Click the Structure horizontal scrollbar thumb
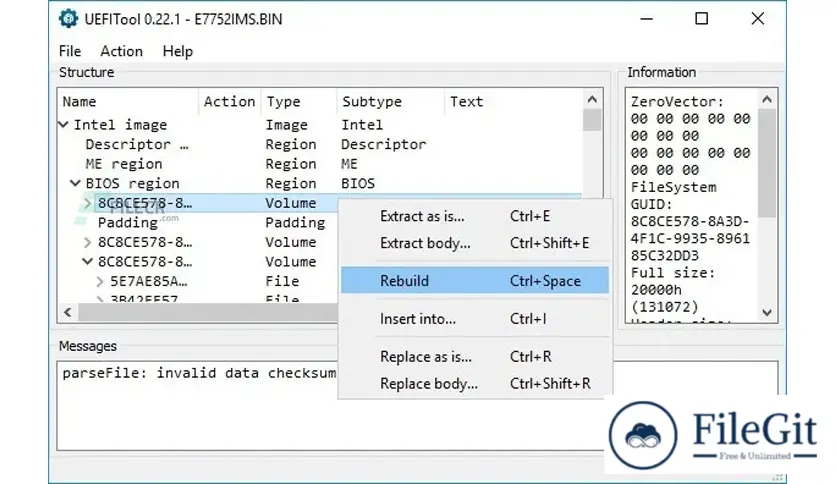This screenshot has width=836, height=484. (x=208, y=312)
